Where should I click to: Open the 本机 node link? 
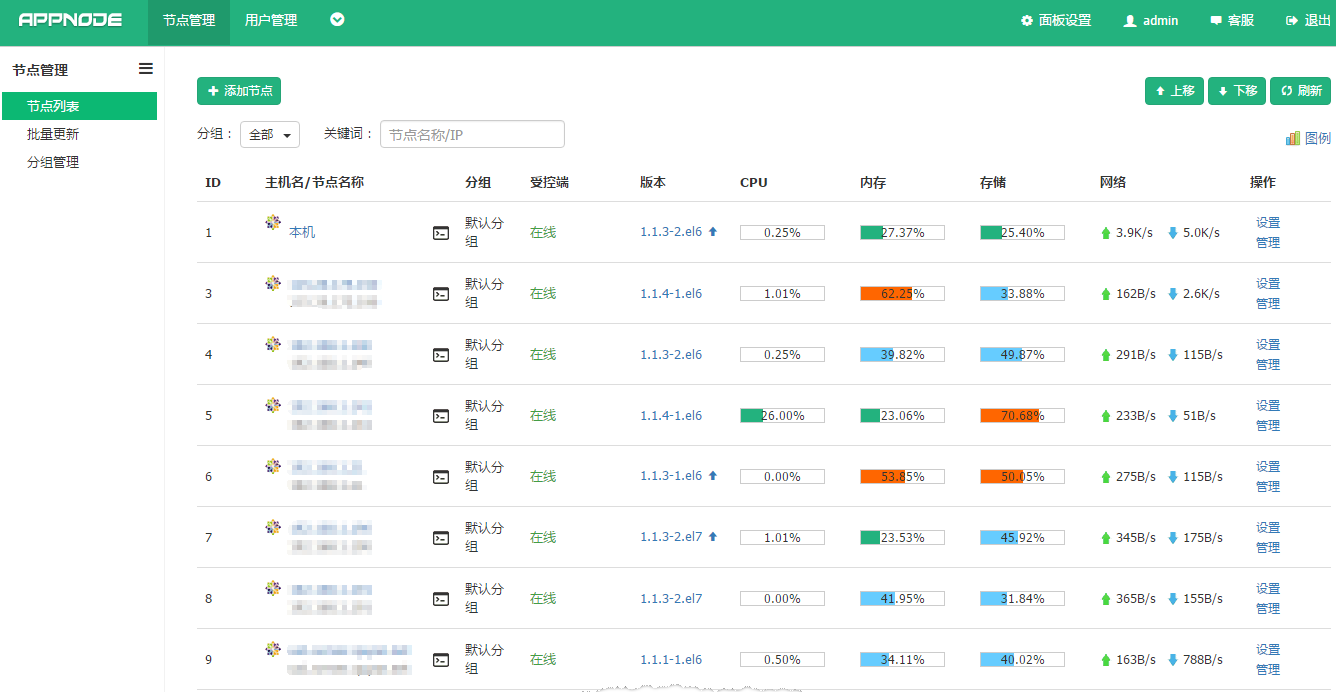(x=302, y=232)
